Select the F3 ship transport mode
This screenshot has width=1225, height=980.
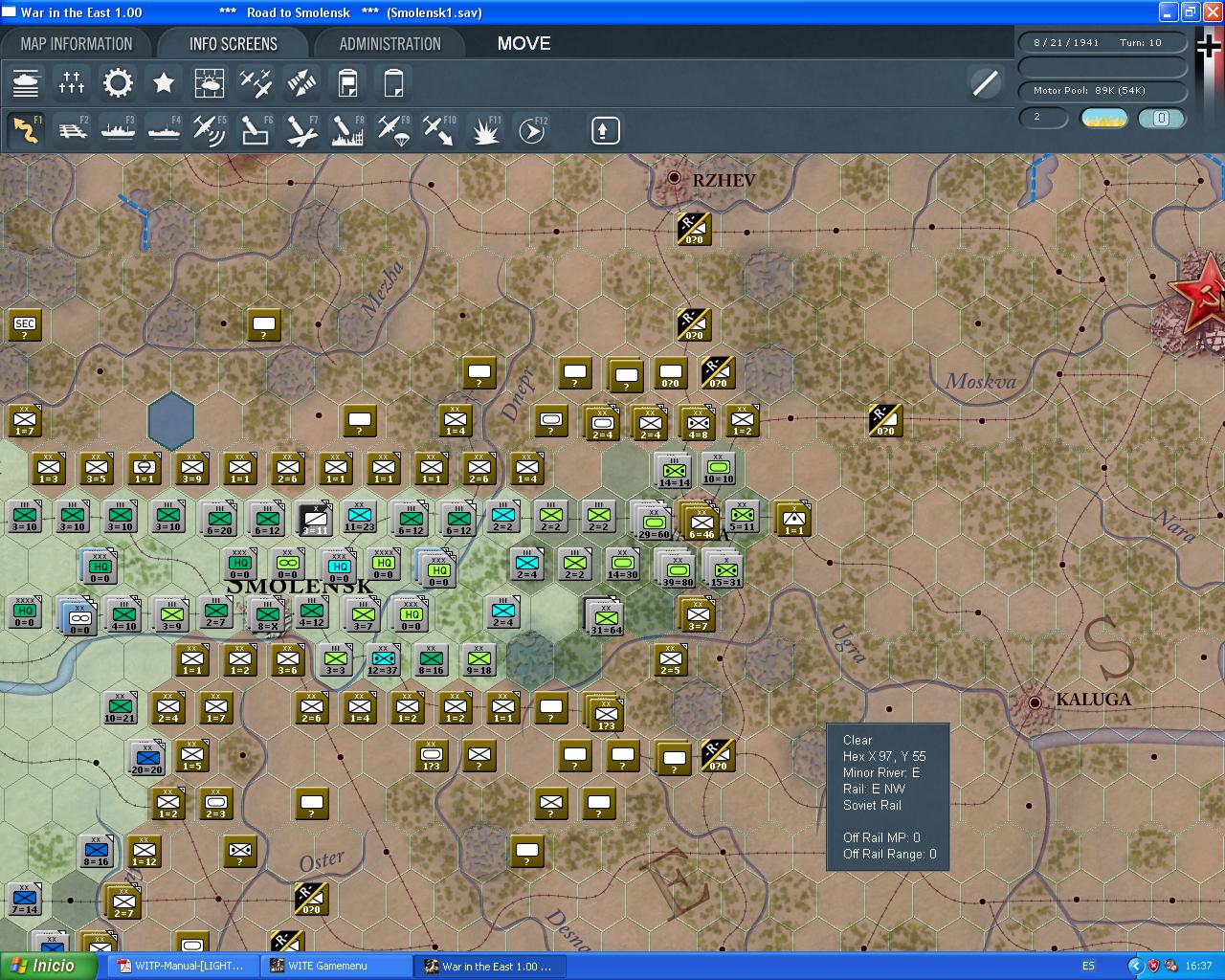[x=118, y=130]
